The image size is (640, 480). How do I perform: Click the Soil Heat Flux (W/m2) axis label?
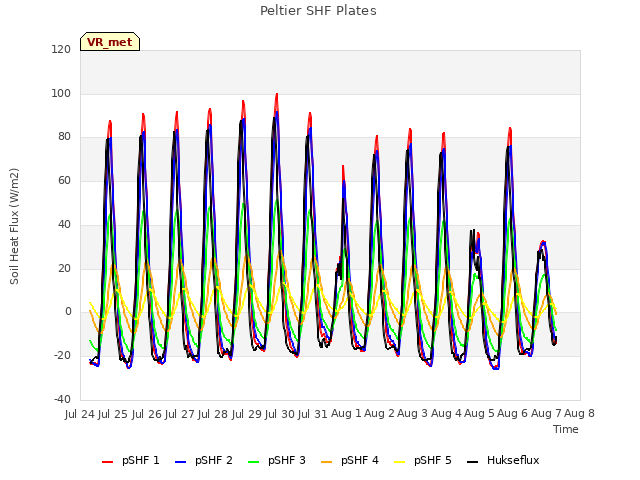14,226
